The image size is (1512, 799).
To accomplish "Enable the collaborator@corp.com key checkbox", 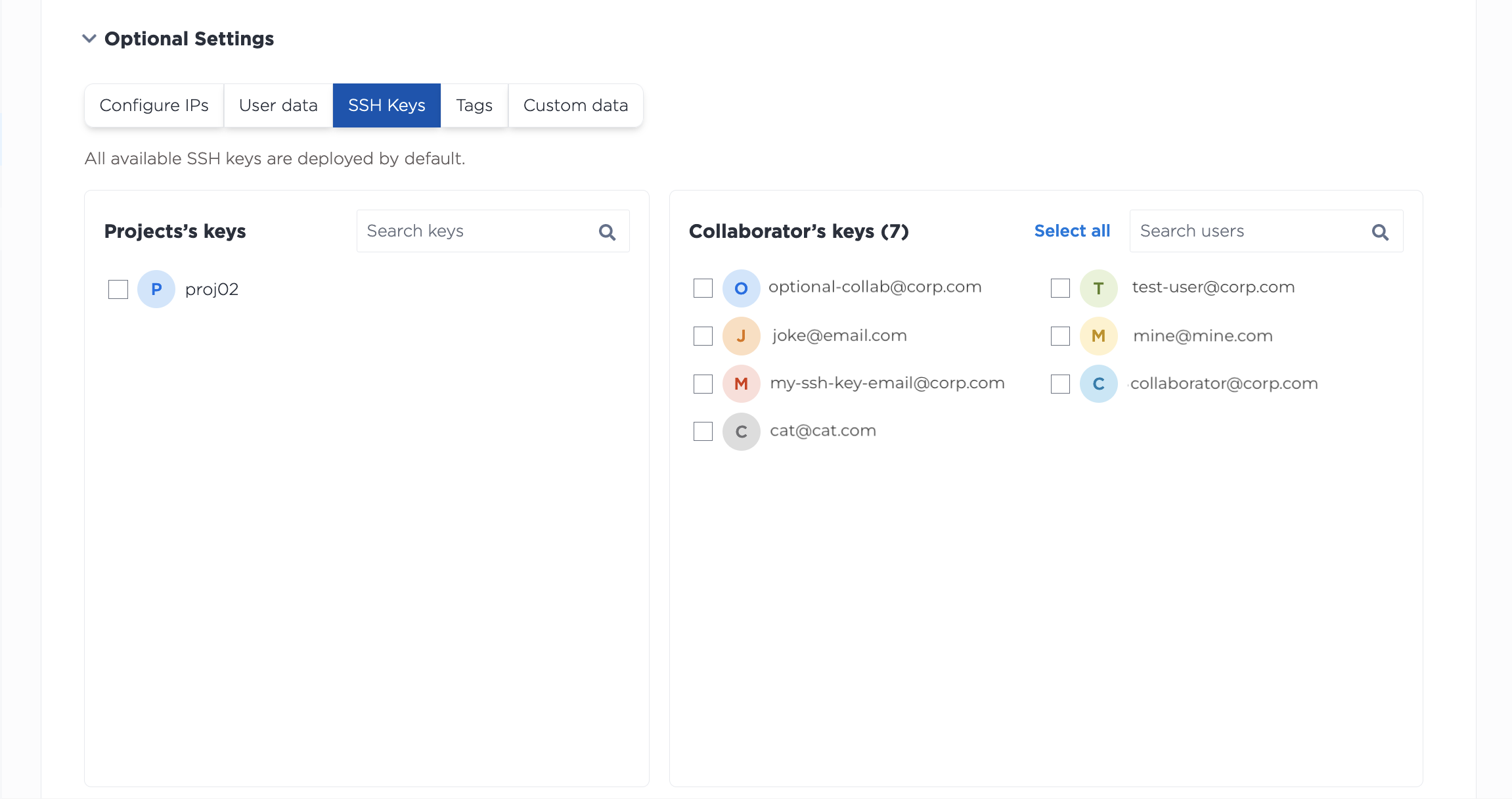I will pos(1060,384).
